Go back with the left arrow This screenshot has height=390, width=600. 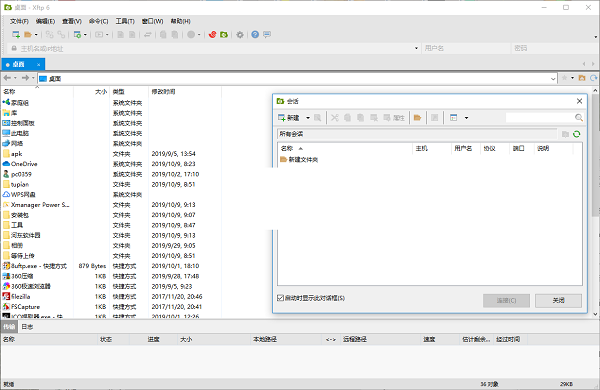tap(7, 78)
